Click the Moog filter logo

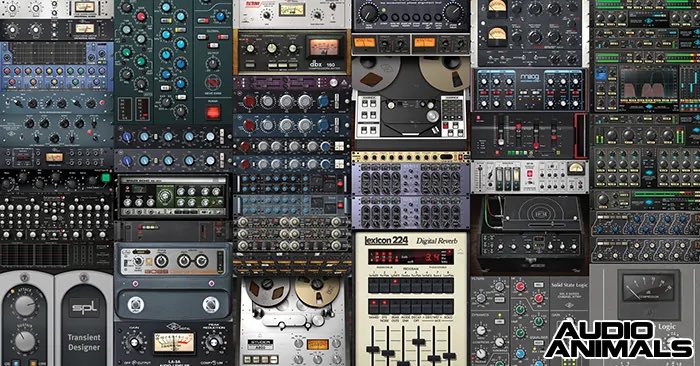[529, 78]
